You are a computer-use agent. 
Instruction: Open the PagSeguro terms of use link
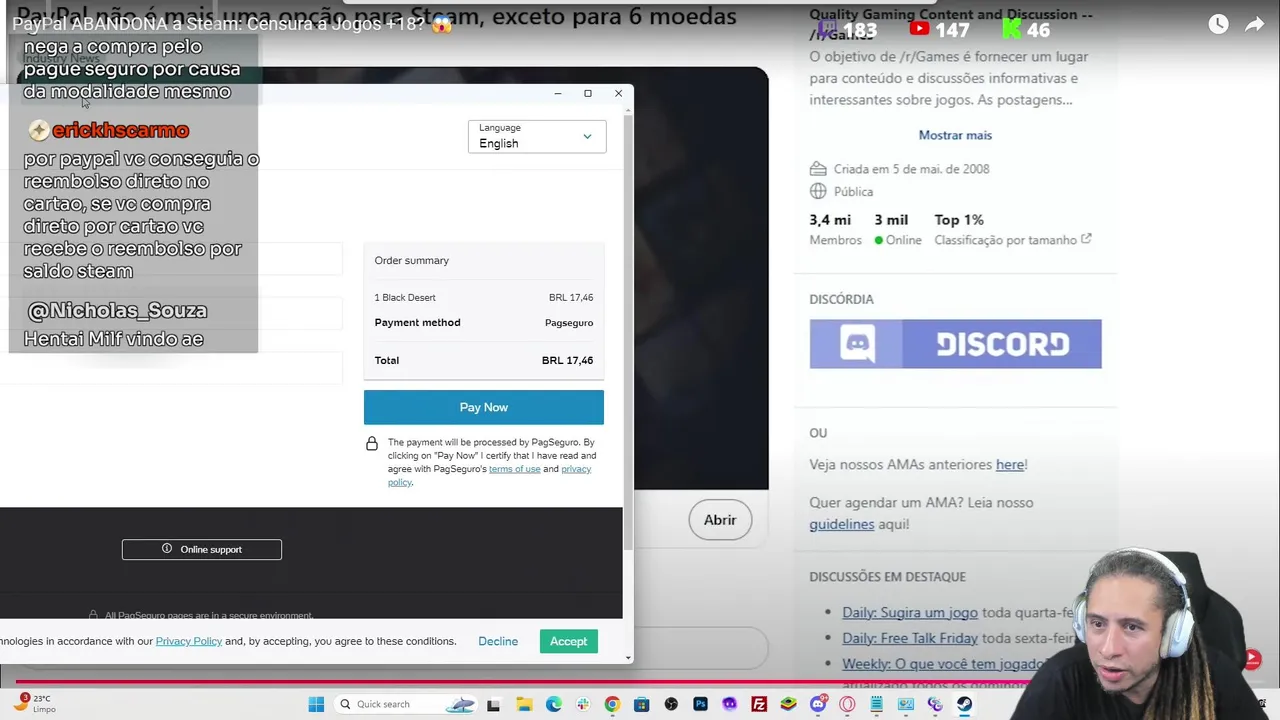point(514,469)
